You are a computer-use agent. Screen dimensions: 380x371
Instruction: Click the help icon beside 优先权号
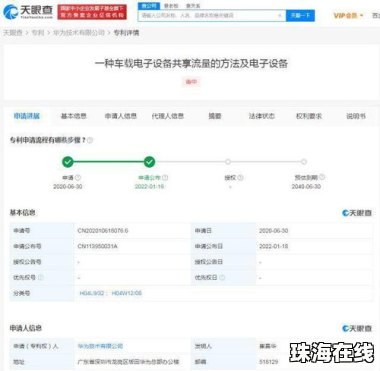(41, 277)
